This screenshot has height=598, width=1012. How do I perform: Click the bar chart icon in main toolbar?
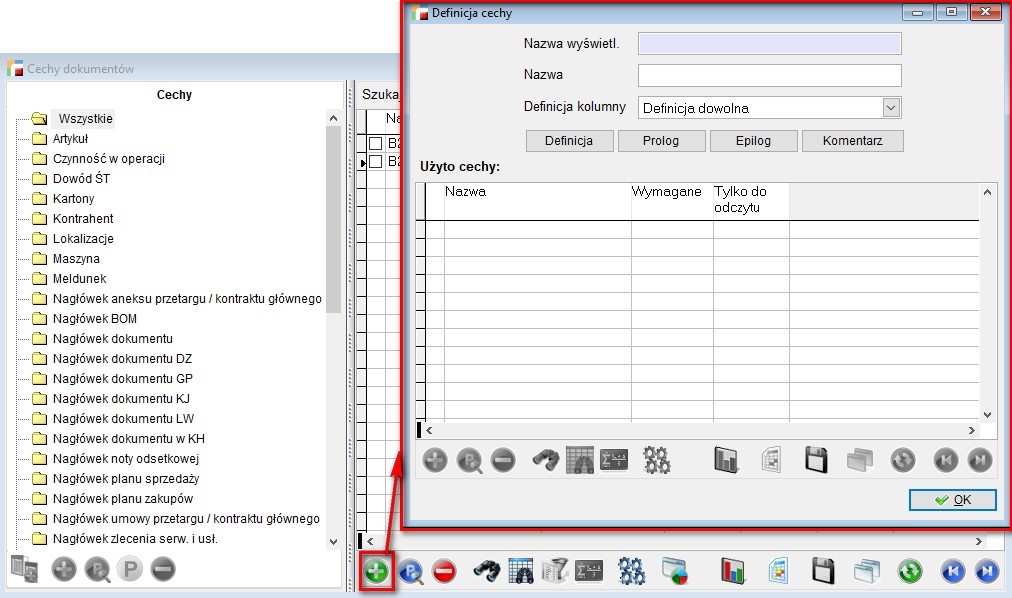734,571
